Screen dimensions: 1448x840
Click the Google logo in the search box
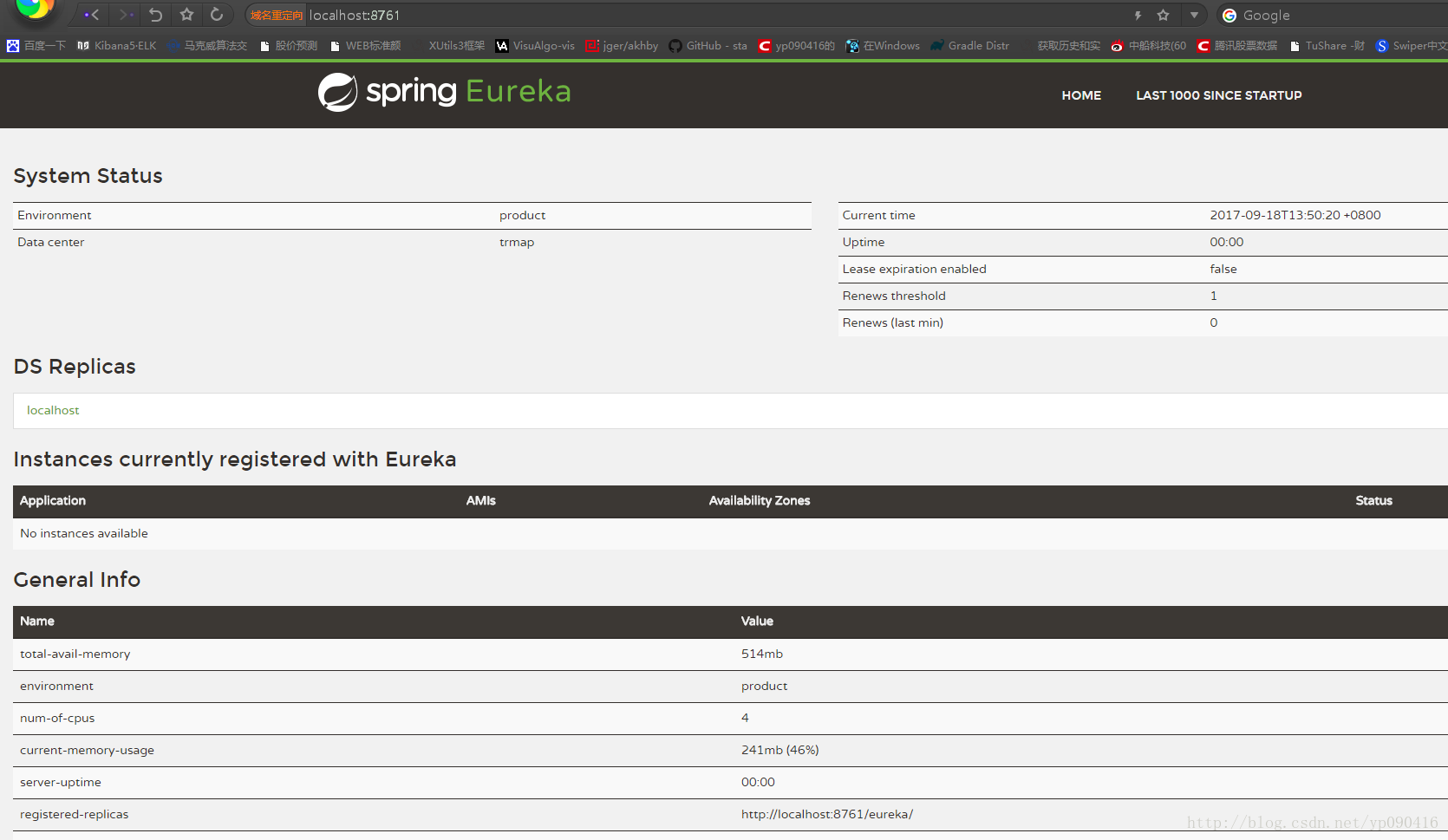1229,16
